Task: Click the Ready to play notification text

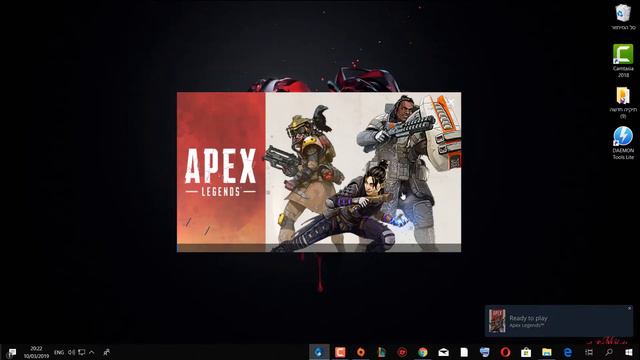Action: coord(528,318)
